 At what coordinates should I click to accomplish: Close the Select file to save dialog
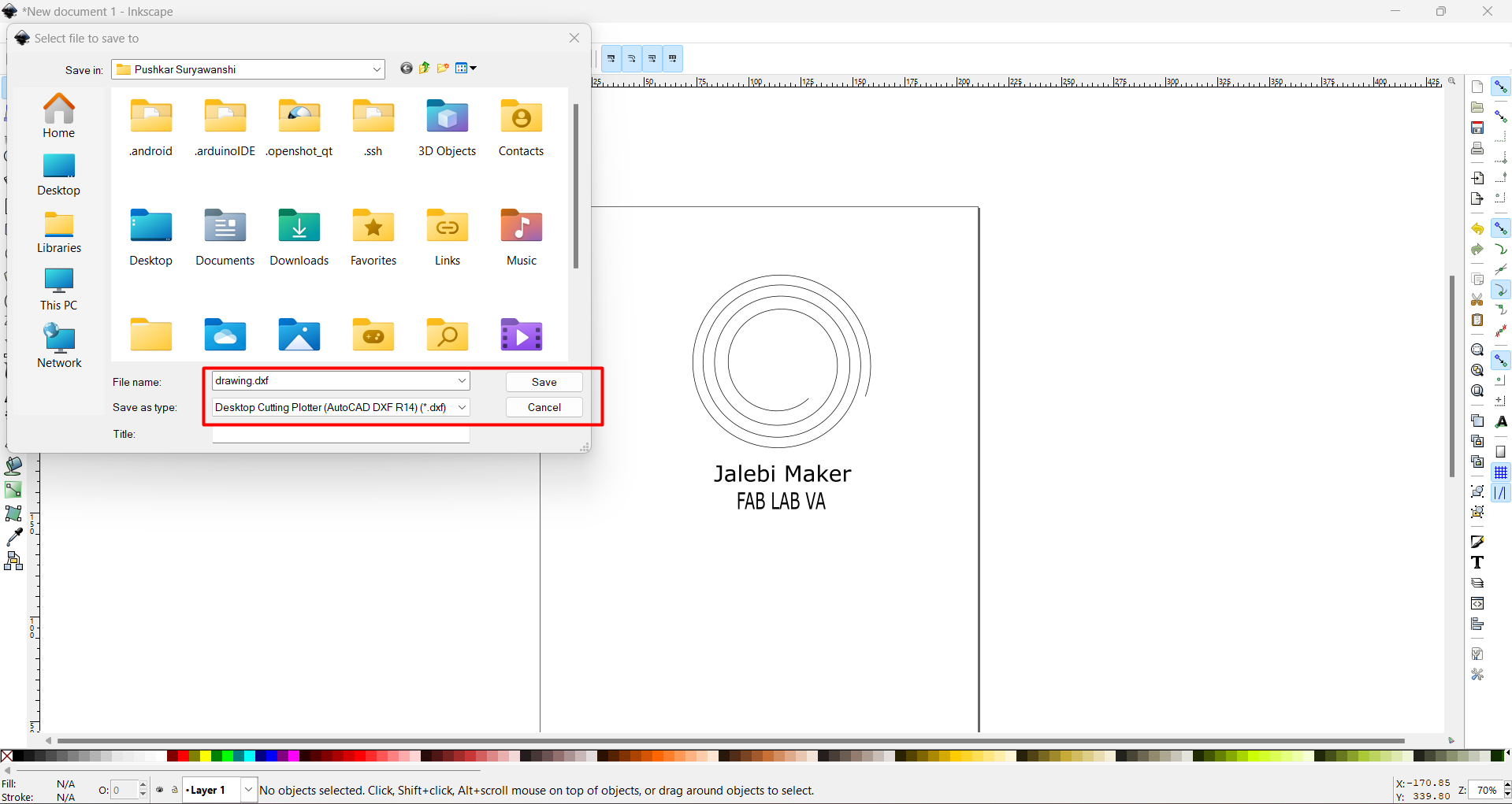[574, 38]
